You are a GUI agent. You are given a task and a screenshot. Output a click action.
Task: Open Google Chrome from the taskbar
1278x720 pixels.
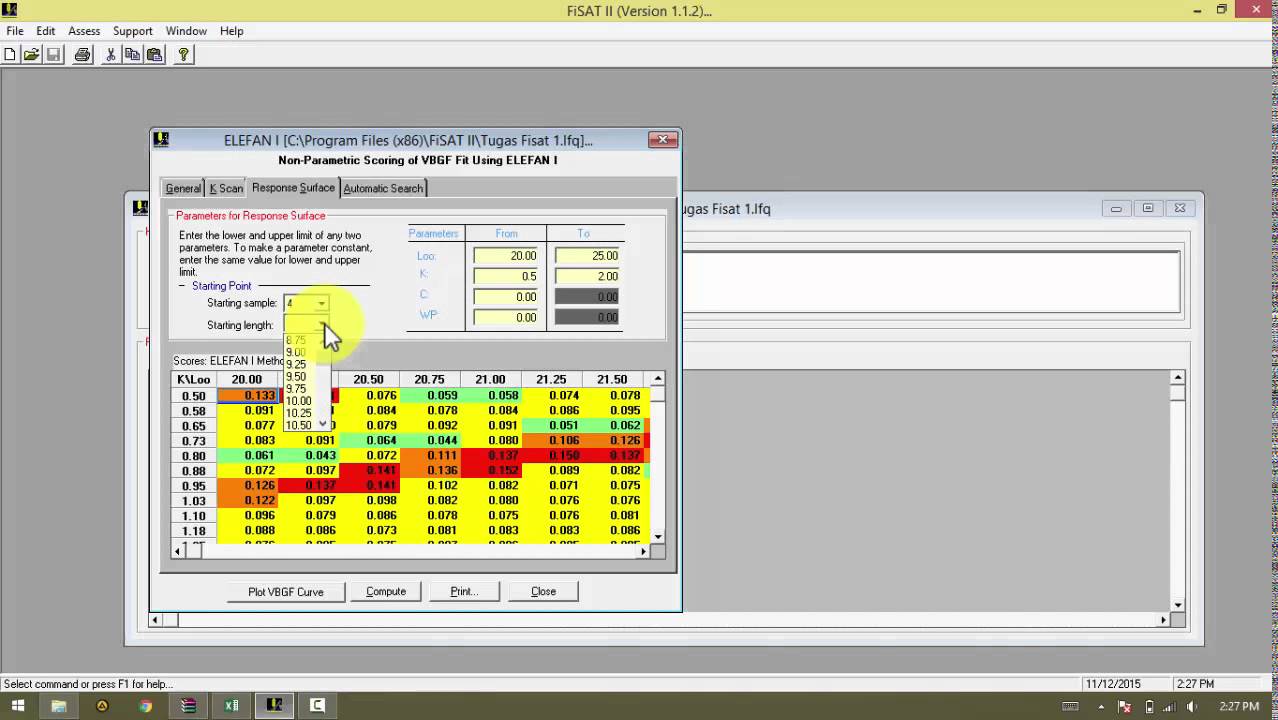point(145,705)
